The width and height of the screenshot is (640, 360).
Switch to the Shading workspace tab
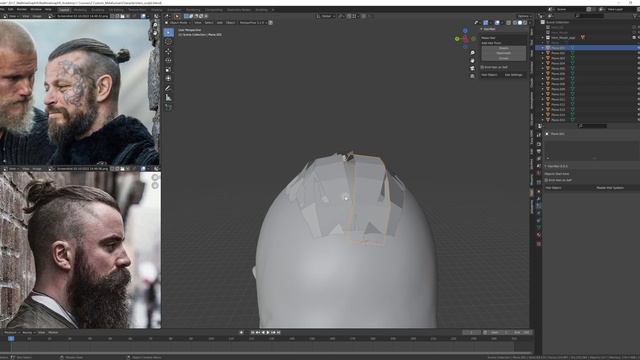[156, 9]
